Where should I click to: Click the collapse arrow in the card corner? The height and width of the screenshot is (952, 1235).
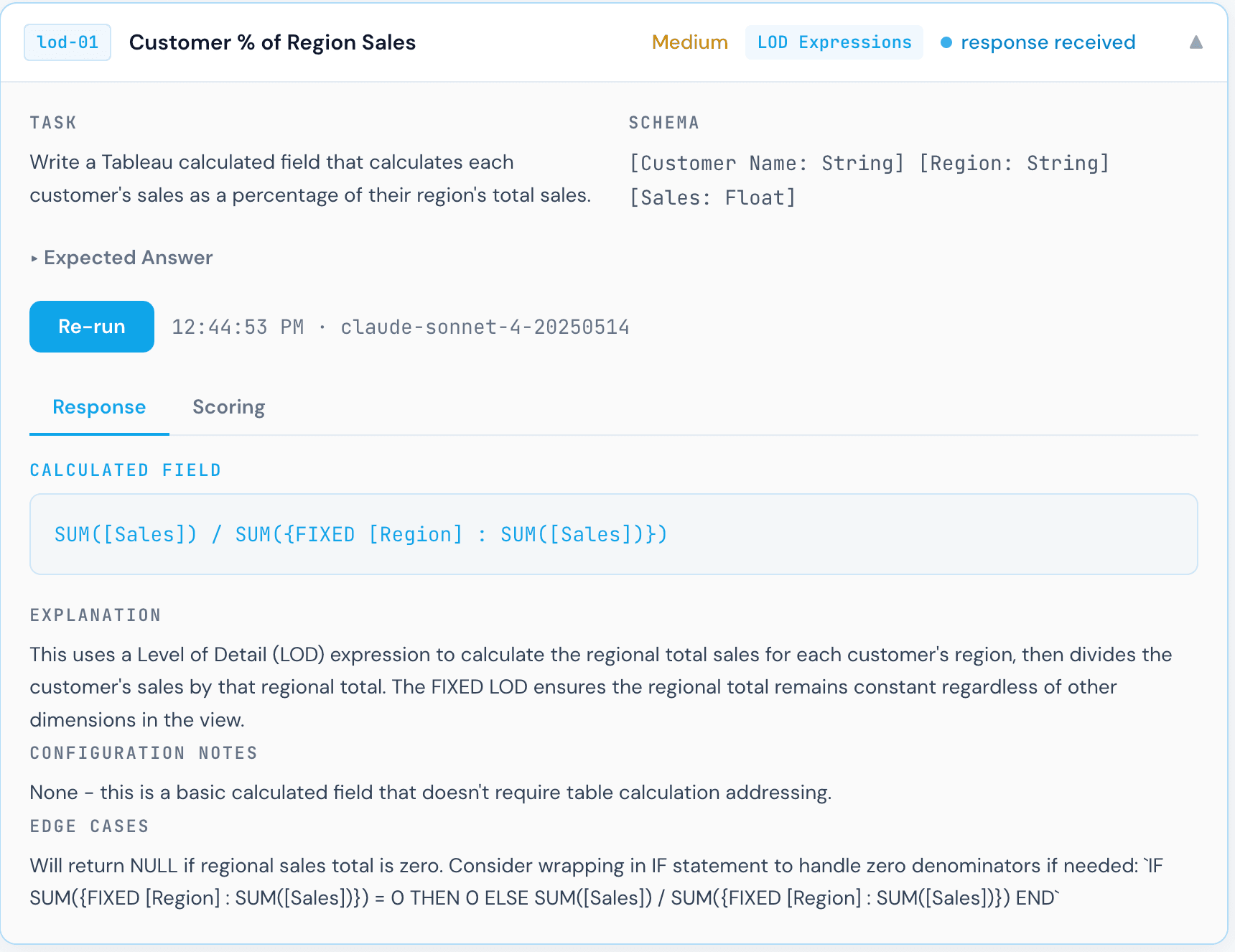[1196, 42]
